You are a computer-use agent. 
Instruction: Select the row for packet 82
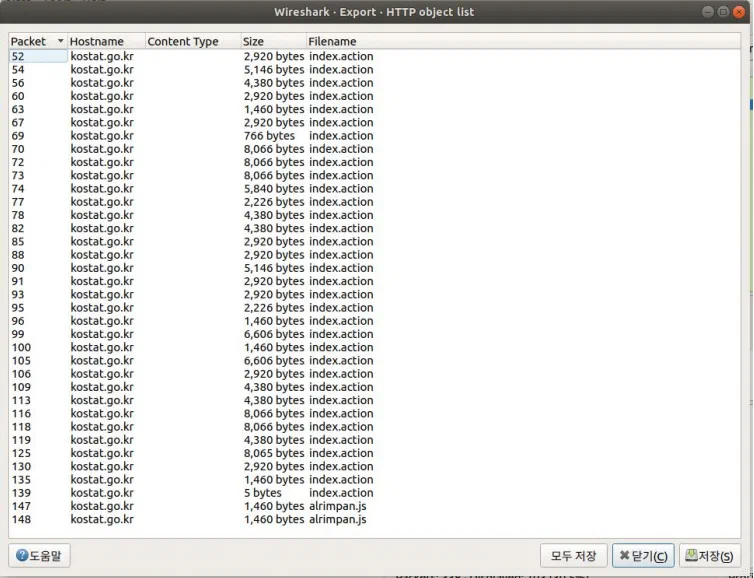click(375, 228)
